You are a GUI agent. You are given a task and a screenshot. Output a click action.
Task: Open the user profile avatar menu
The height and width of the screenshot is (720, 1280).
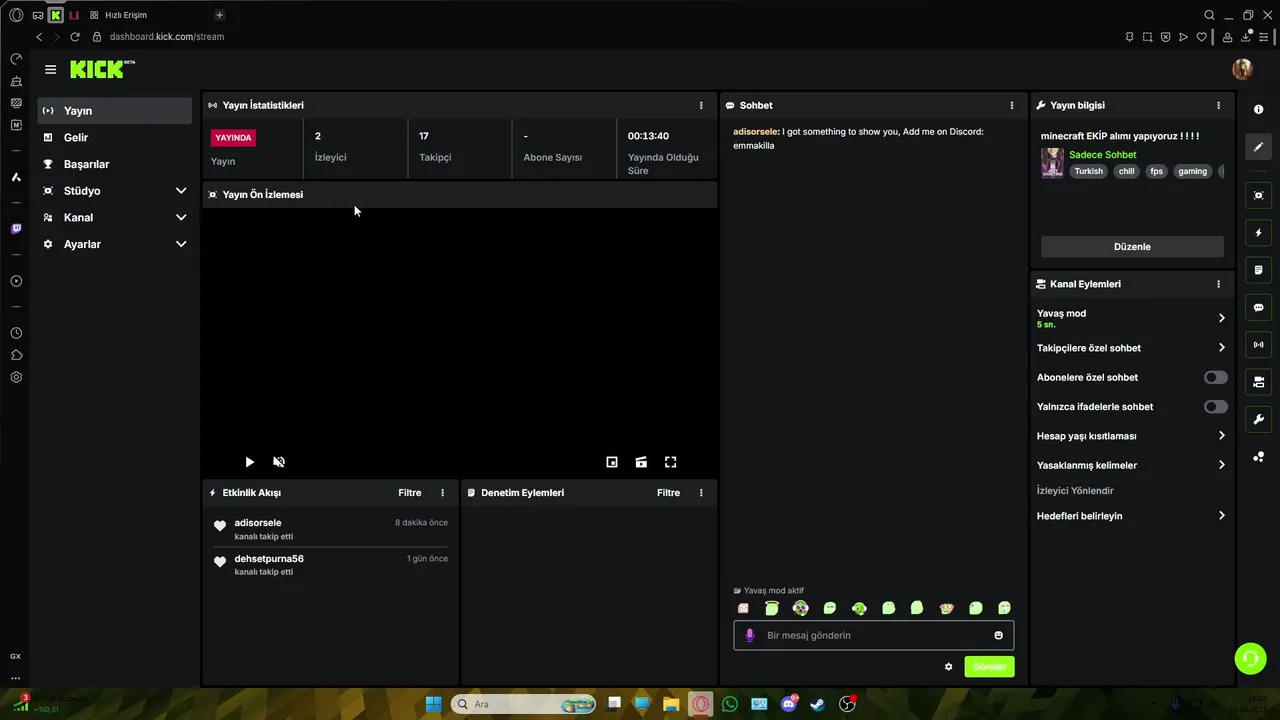(x=1242, y=69)
